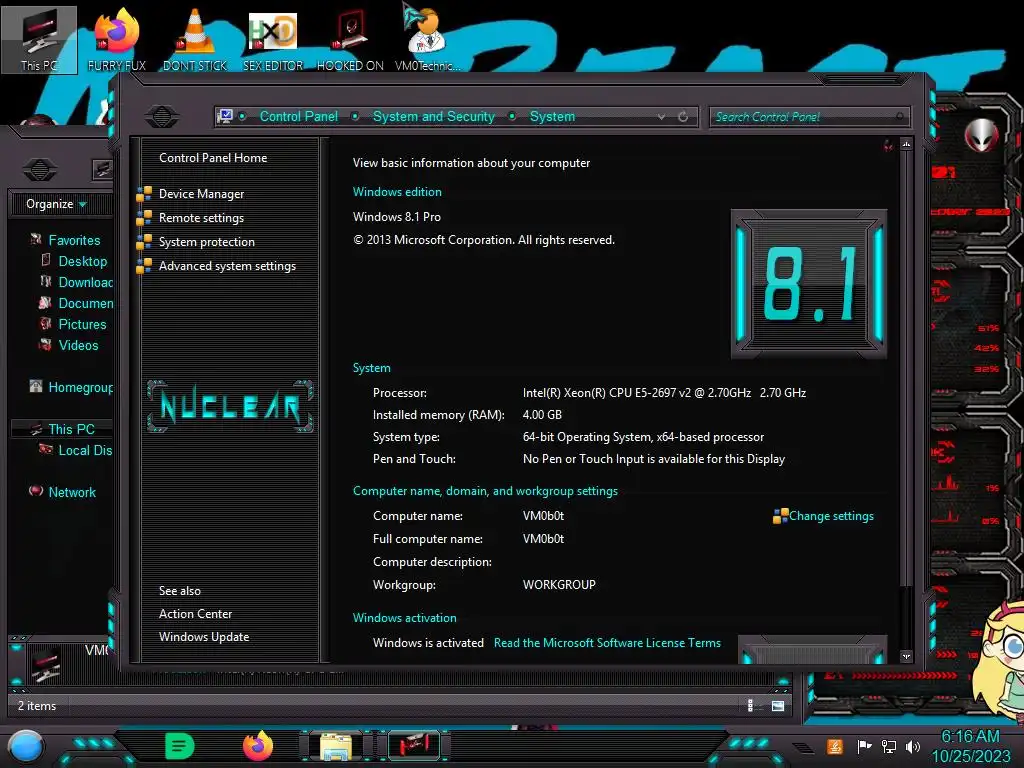Click the Windows Start orb
Screen dimensions: 1024x768
(x=26, y=747)
